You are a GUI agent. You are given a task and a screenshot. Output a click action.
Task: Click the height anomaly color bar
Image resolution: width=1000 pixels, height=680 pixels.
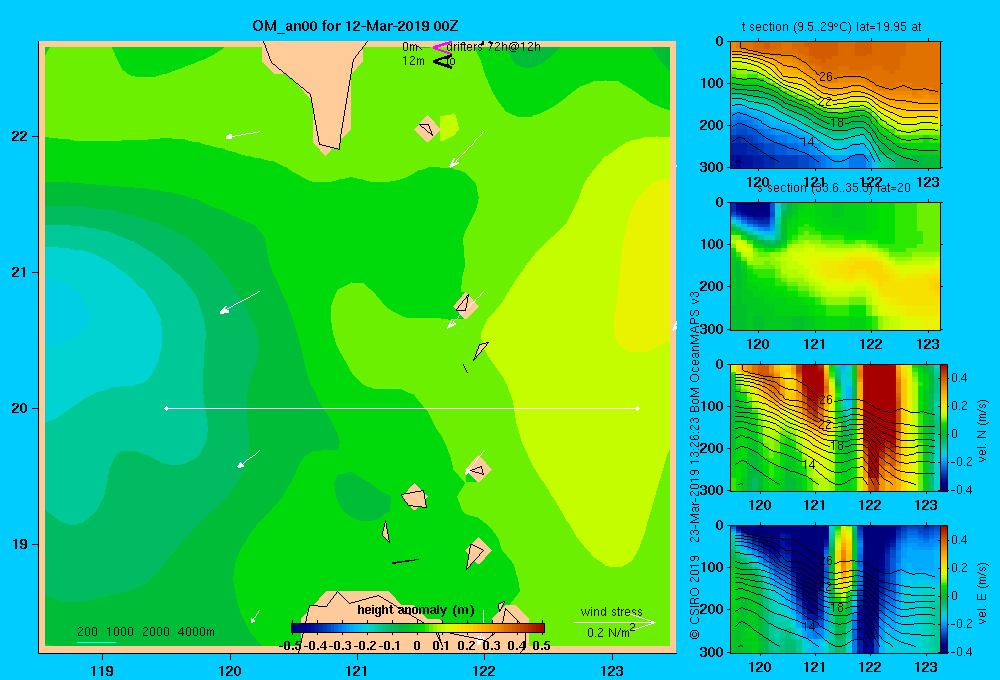pyautogui.click(x=418, y=627)
